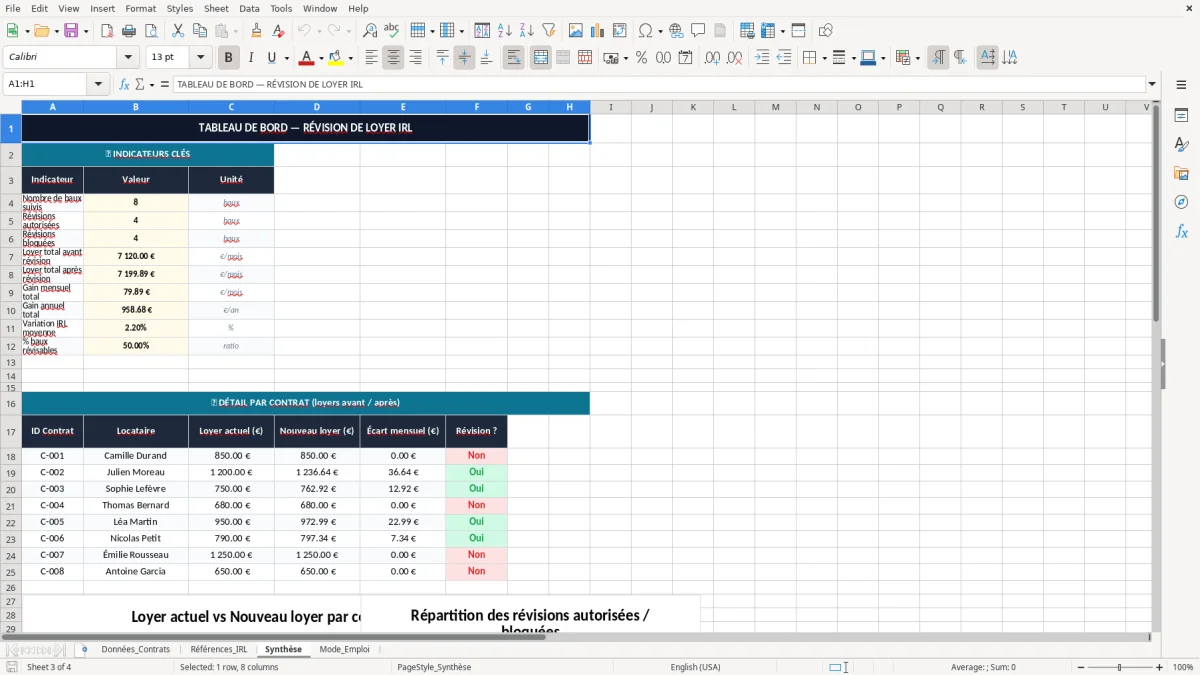1200x675 pixels.
Task: Sort descending
Action: pyautogui.click(x=526, y=31)
